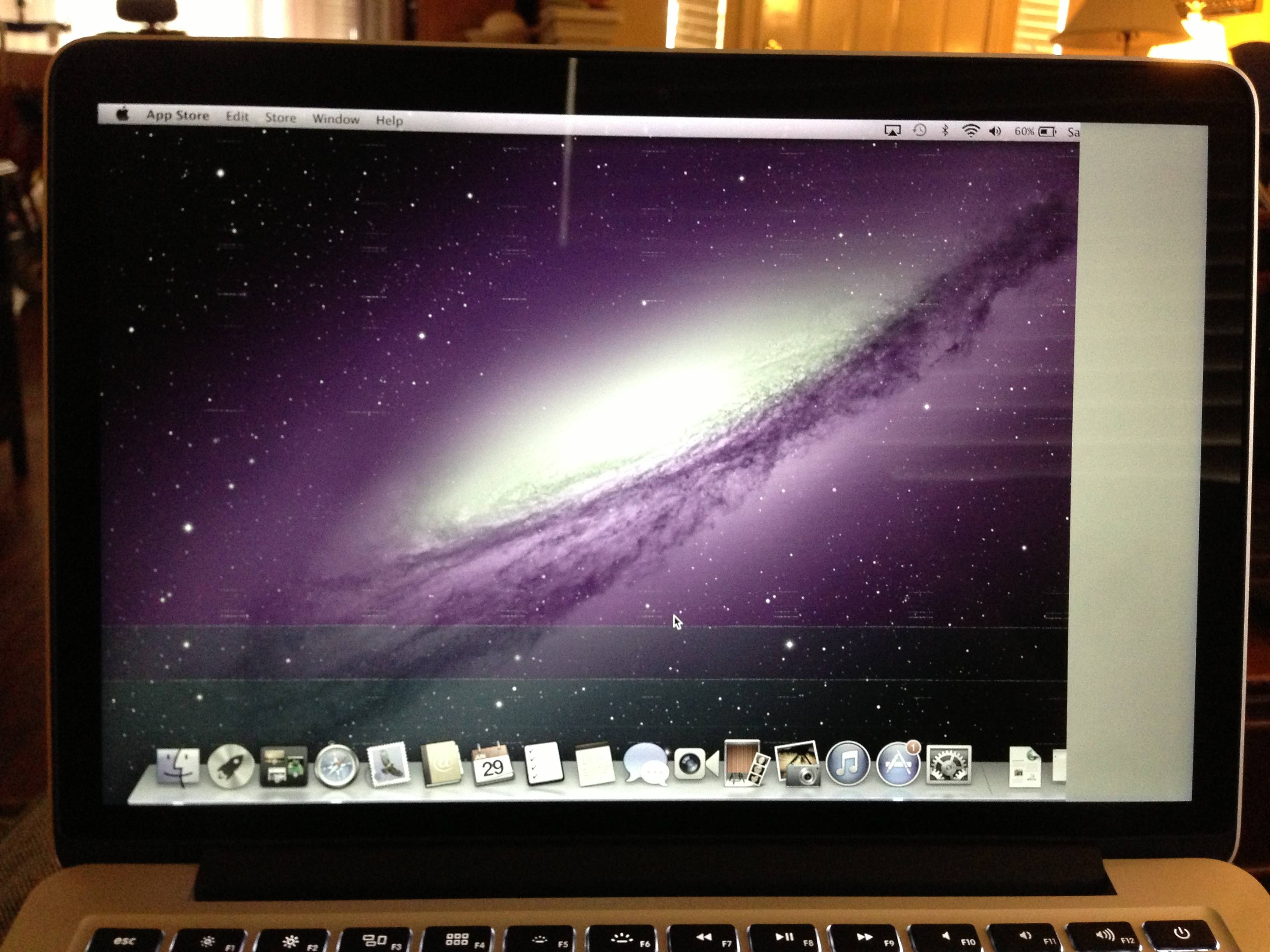This screenshot has width=1270, height=952.
Task: Open the Apple menu
Action: [122, 114]
